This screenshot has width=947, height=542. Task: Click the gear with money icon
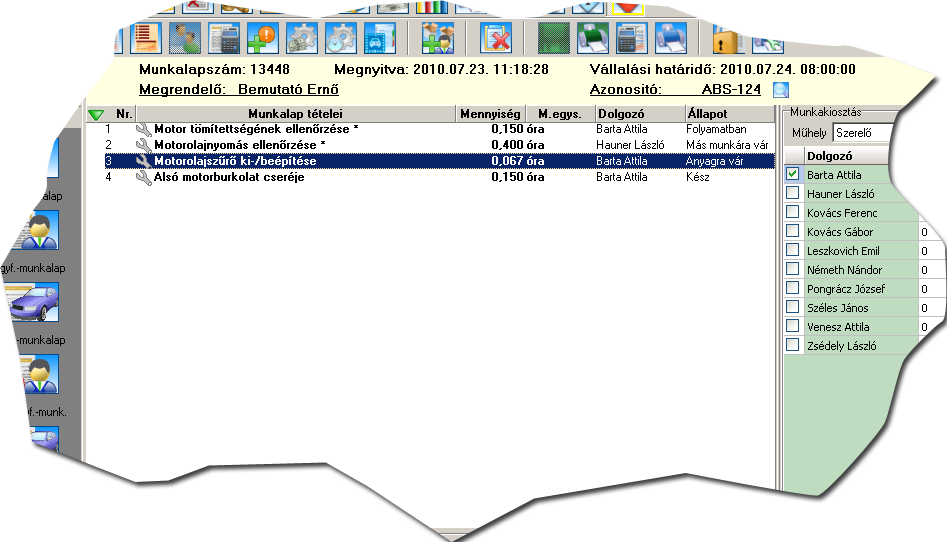[302, 39]
